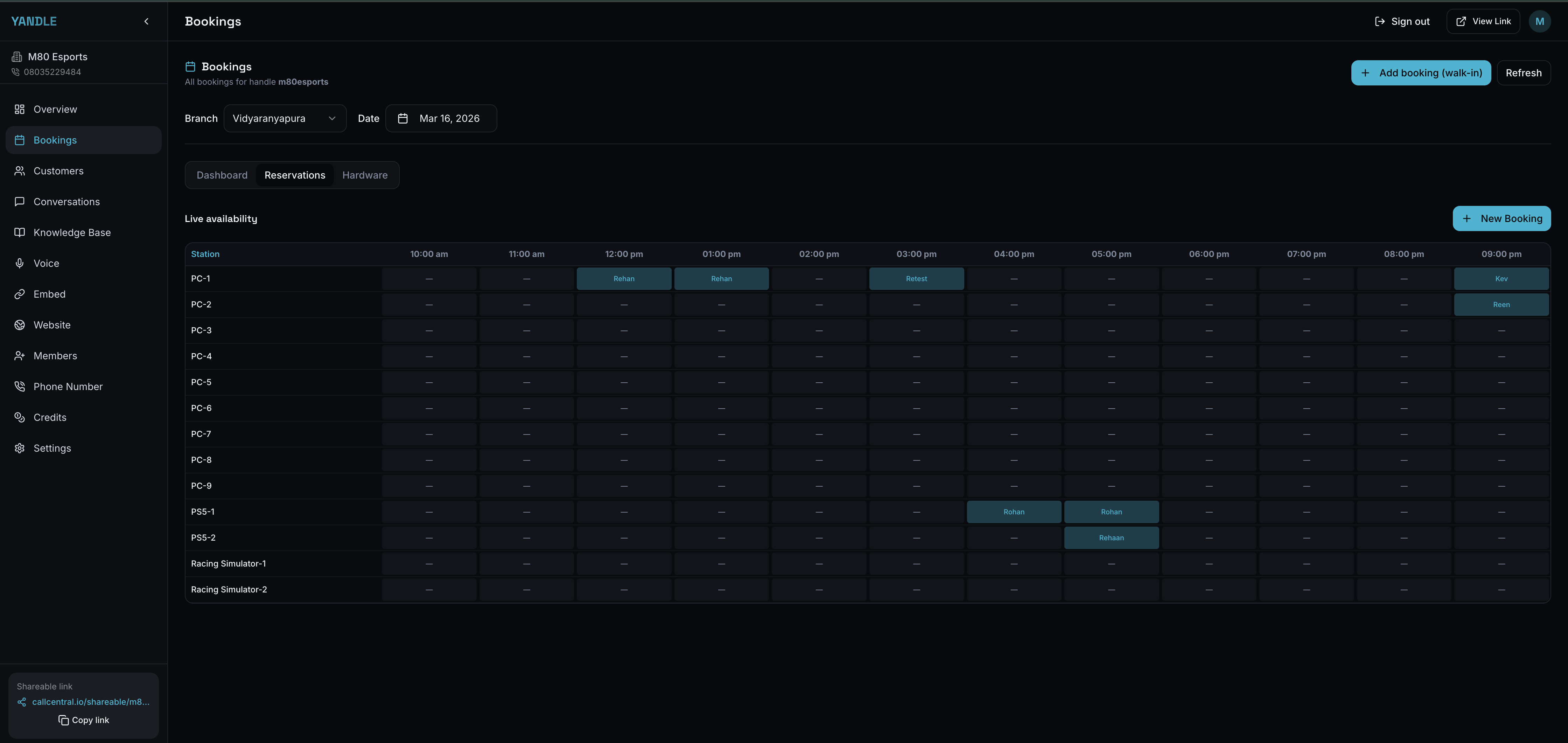Click the Overview grid icon in sidebar
Image resolution: width=1568 pixels, height=743 pixels.
(x=20, y=110)
